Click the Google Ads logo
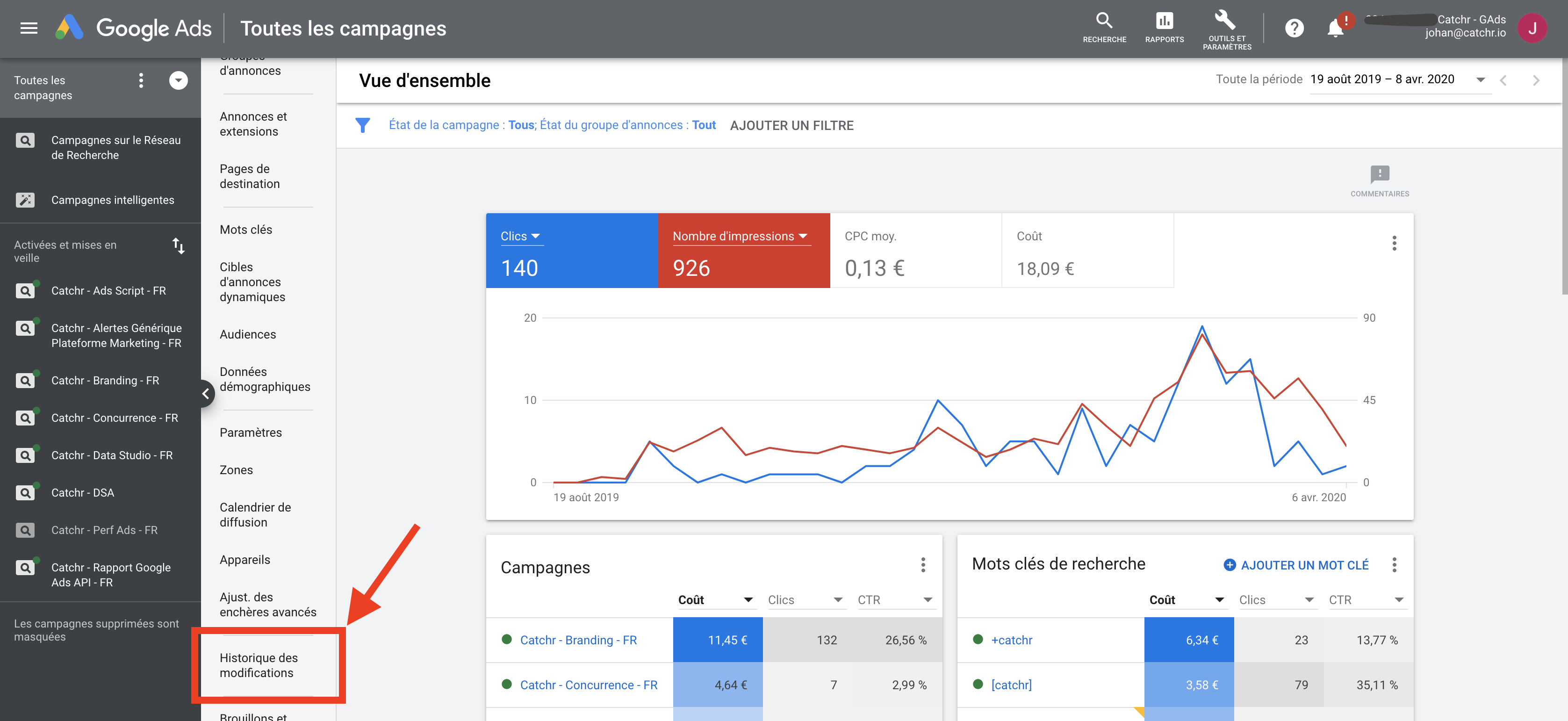 pos(133,28)
